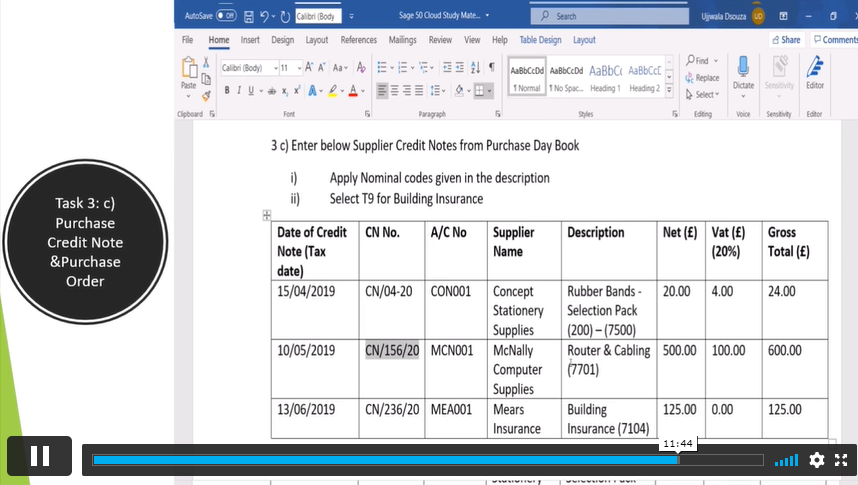This screenshot has height=485, width=858.
Task: Click the table move handle
Action: (266, 215)
